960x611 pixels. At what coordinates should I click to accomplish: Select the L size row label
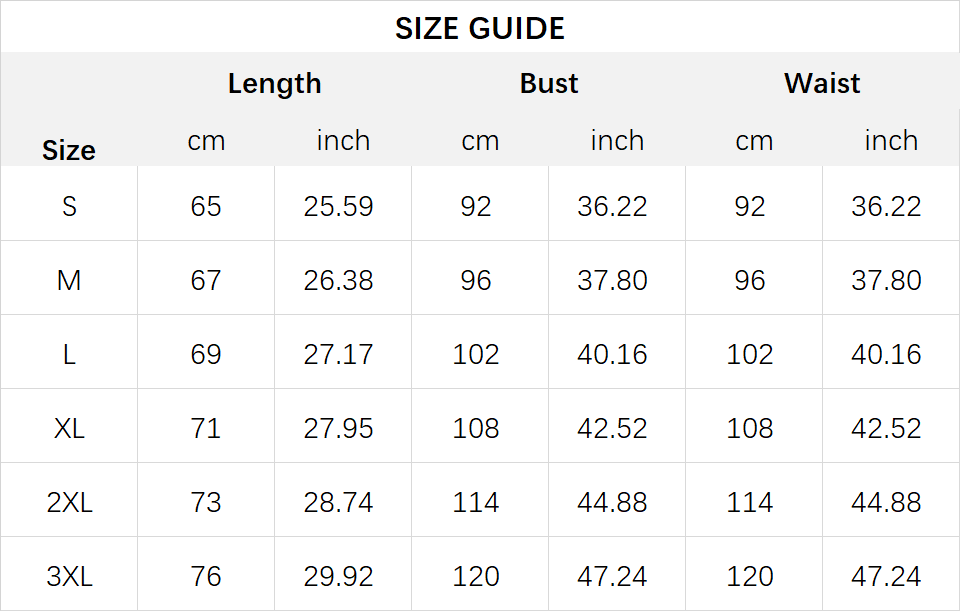[69, 354]
